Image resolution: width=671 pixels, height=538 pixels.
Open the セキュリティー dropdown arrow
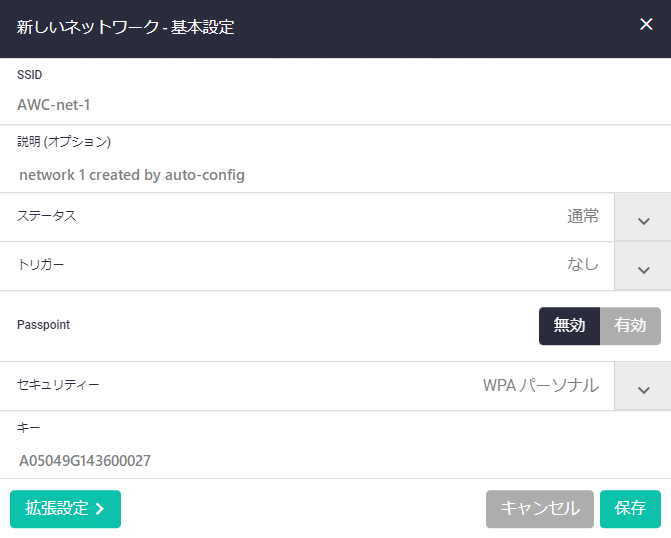(x=643, y=387)
